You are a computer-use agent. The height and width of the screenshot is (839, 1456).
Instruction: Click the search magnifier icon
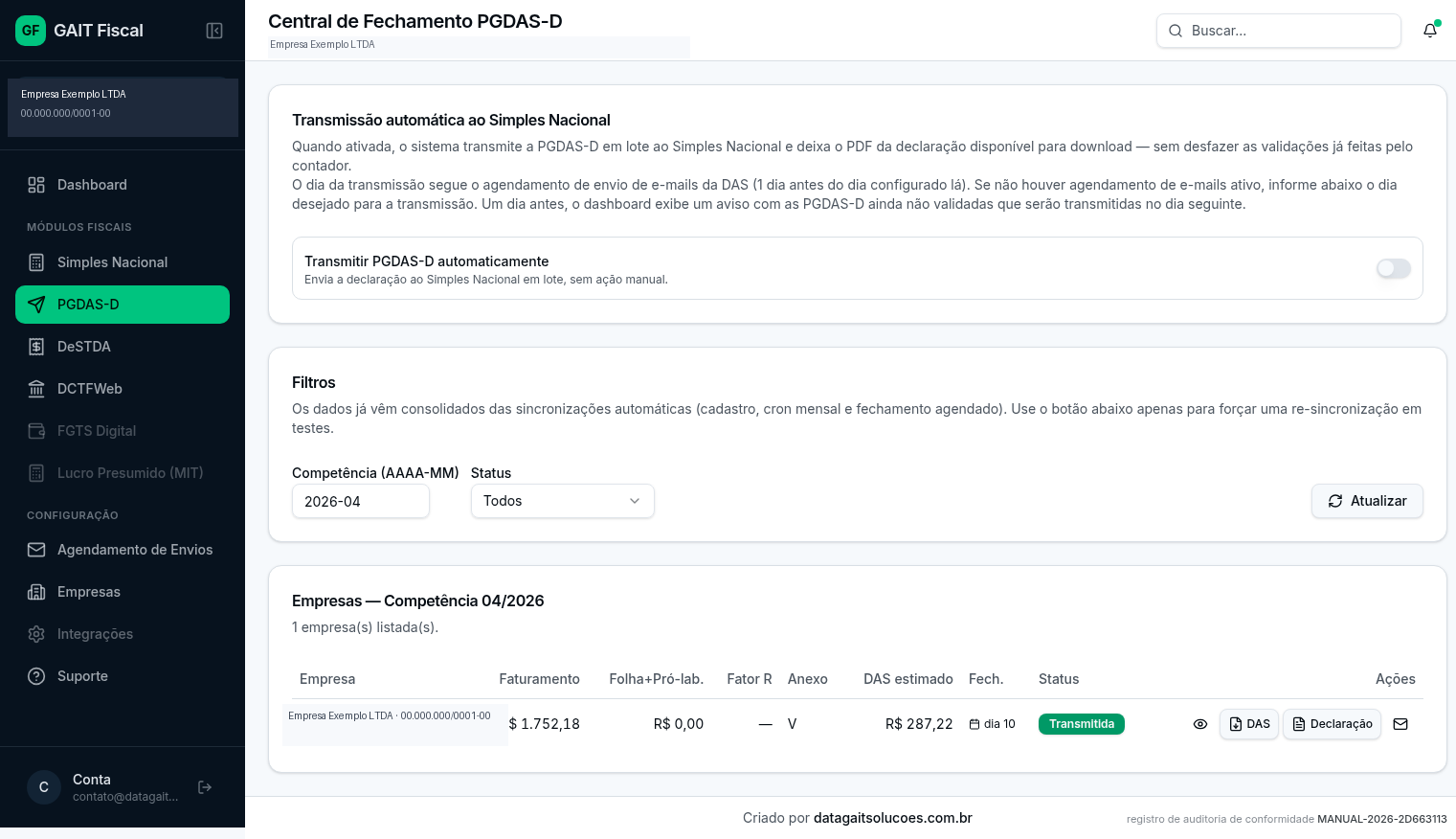1176,31
